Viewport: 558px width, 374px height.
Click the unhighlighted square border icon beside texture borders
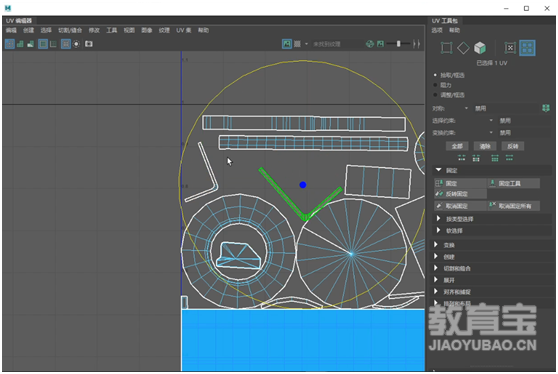click(53, 44)
